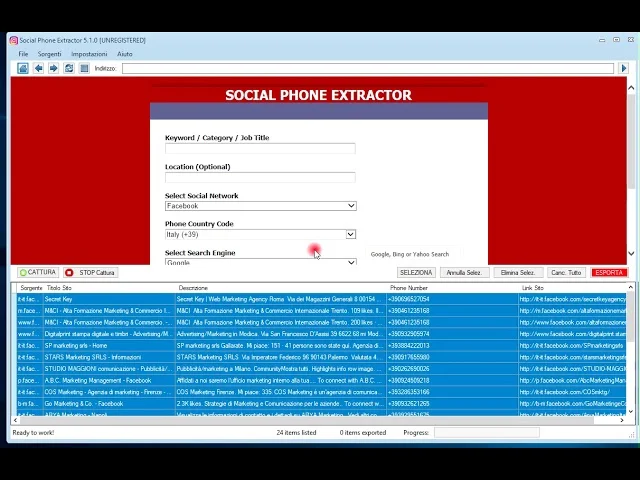Click the home icon in the browser toolbar
The width and height of the screenshot is (640, 480).
(23, 68)
